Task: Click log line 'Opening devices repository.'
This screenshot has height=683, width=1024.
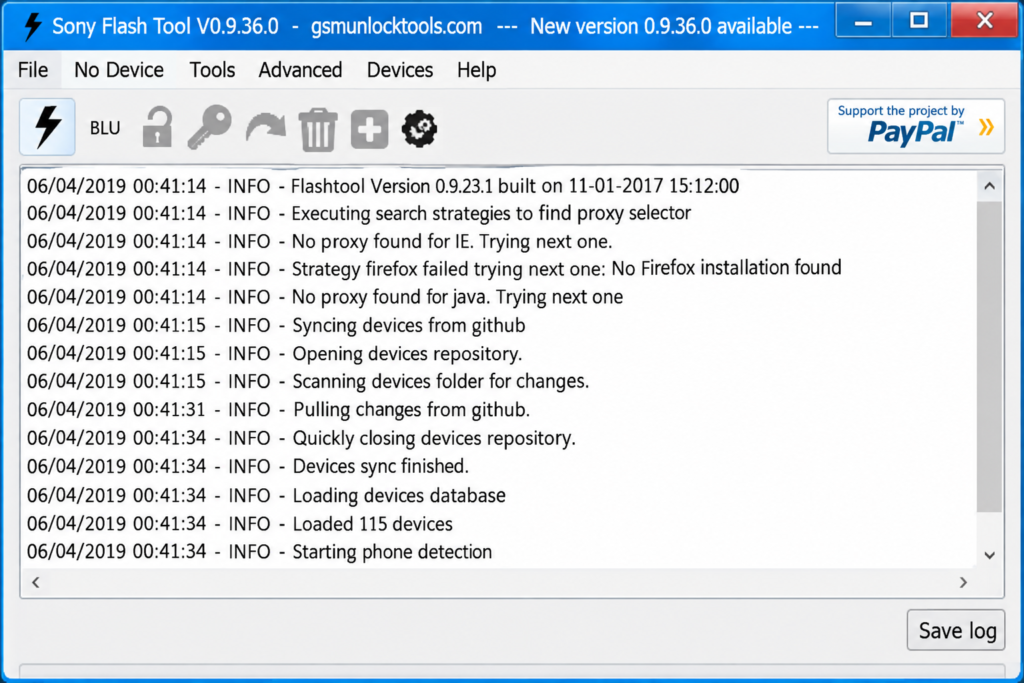Action: coord(274,353)
